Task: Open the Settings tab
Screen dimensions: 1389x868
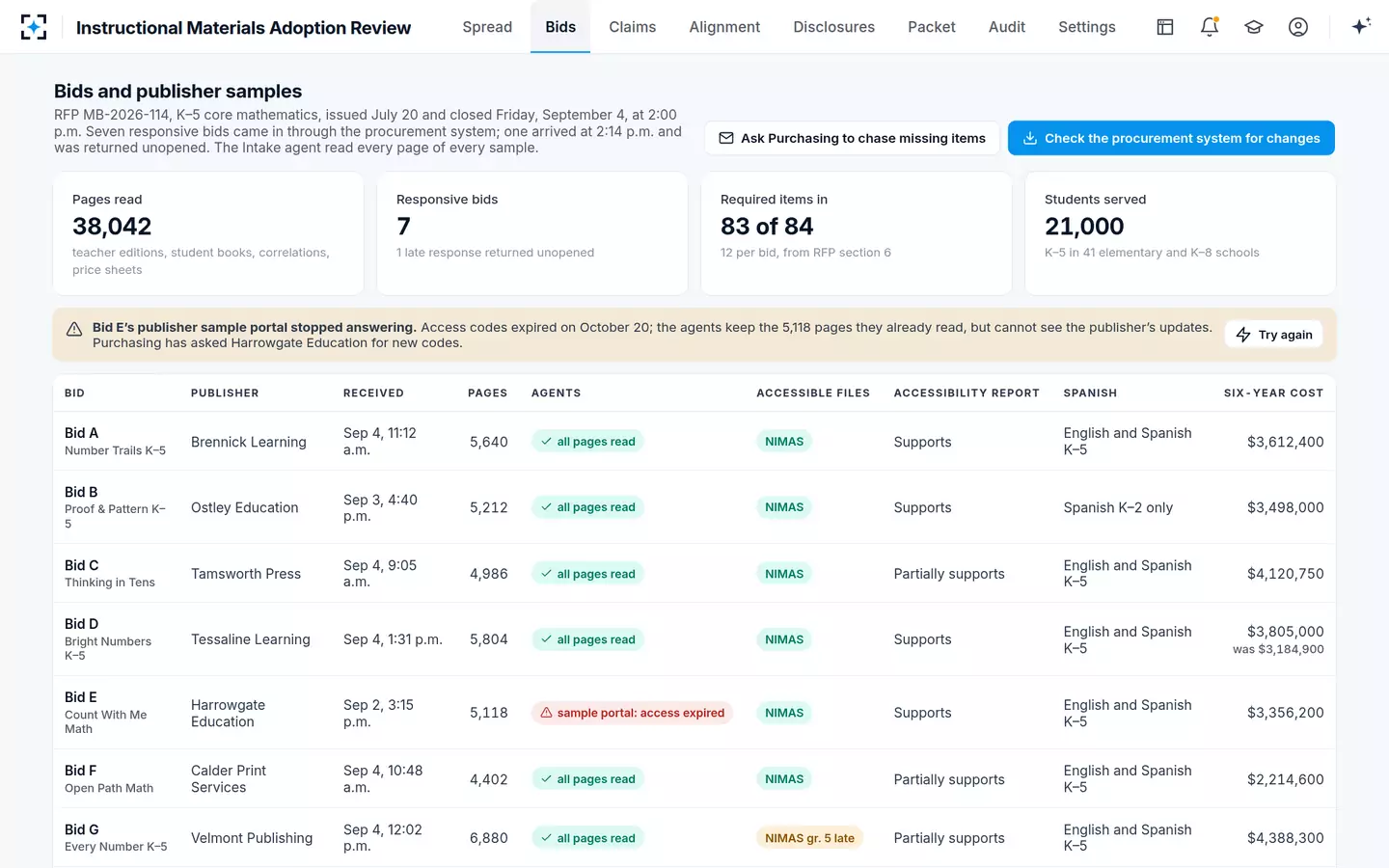Action: click(x=1087, y=27)
